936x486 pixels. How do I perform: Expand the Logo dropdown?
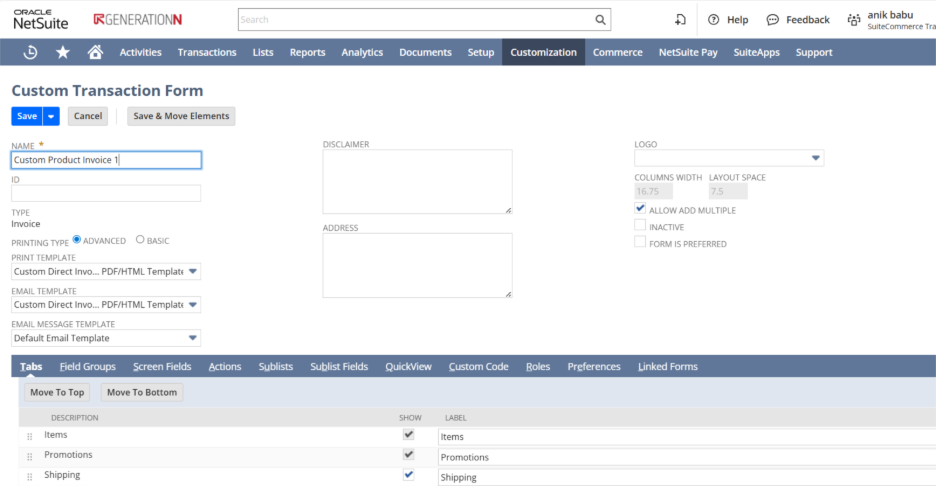coord(816,158)
